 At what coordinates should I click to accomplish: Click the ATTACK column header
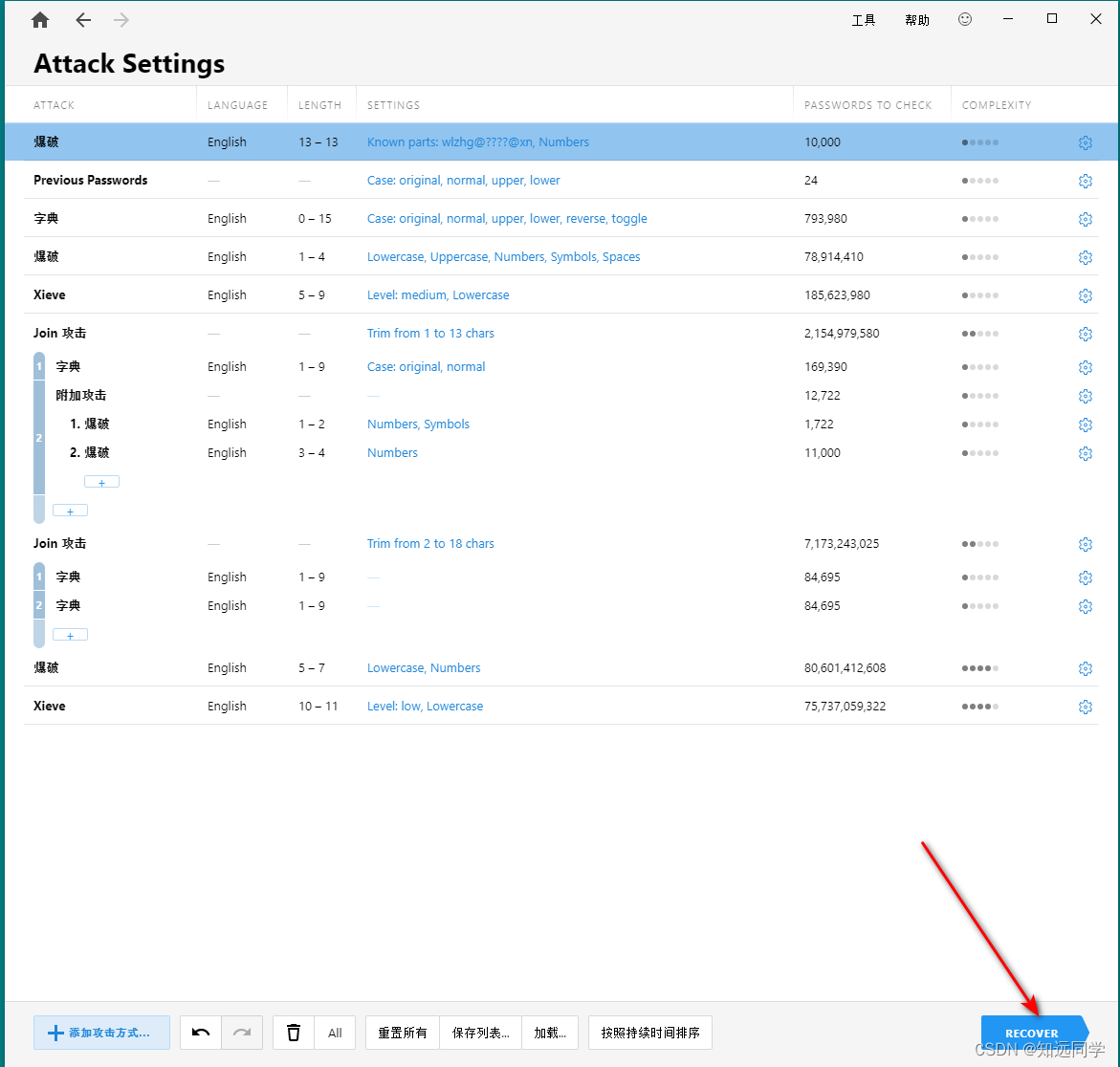54,105
